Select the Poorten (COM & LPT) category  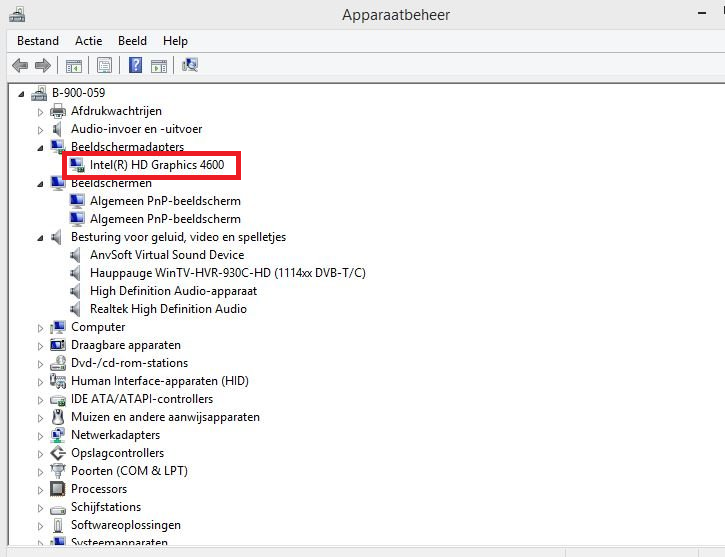click(x=129, y=471)
